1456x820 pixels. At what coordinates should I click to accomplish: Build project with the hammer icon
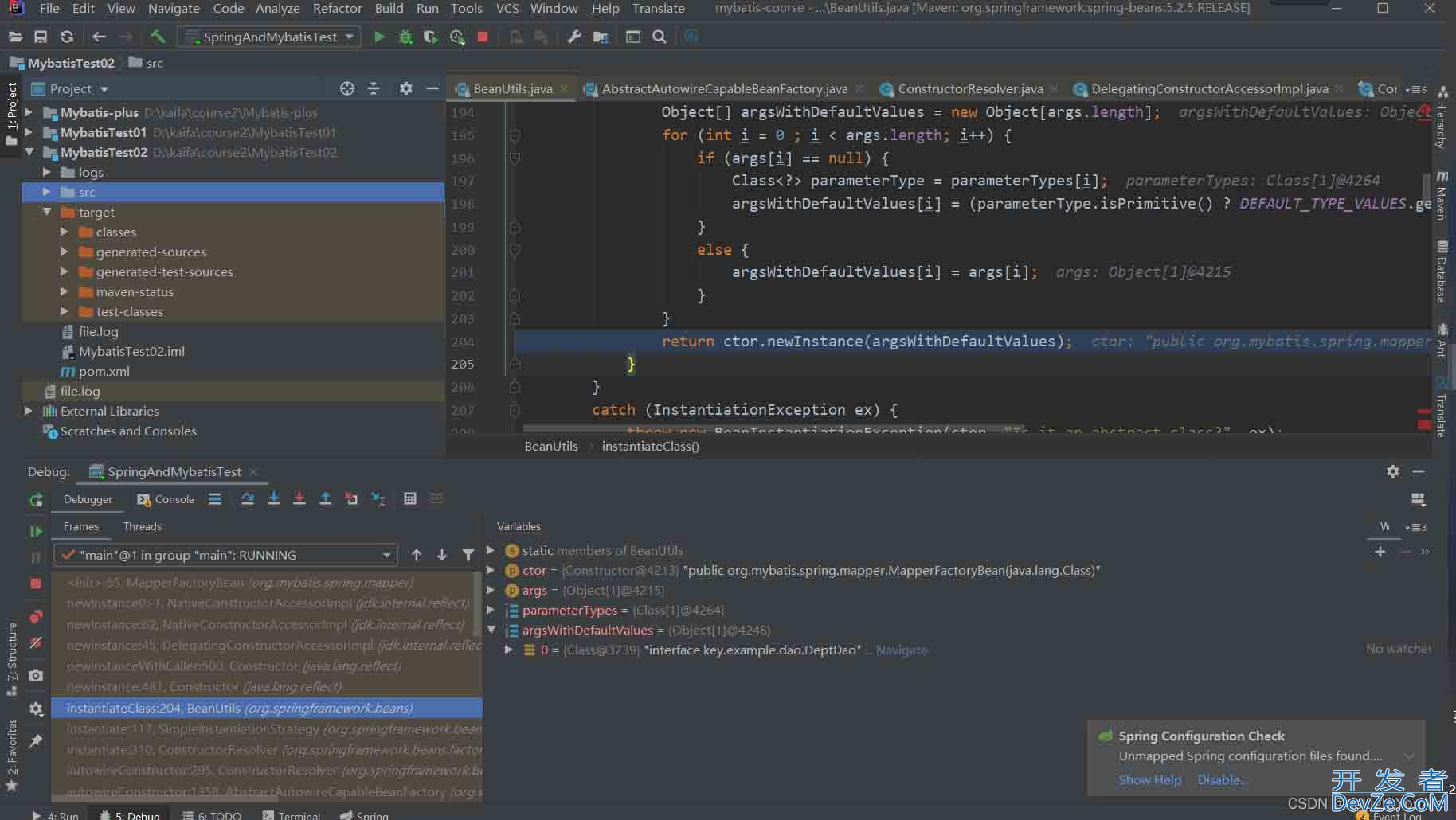(158, 37)
